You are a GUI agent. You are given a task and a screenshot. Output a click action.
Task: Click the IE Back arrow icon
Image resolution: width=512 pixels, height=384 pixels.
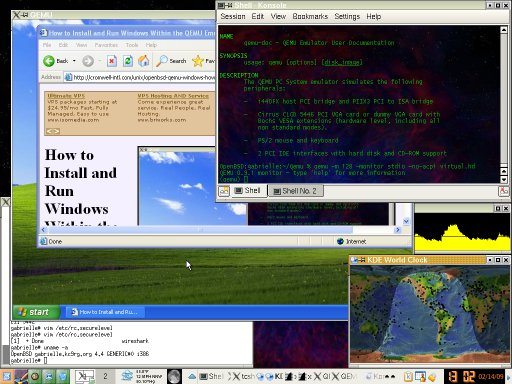pos(49,61)
